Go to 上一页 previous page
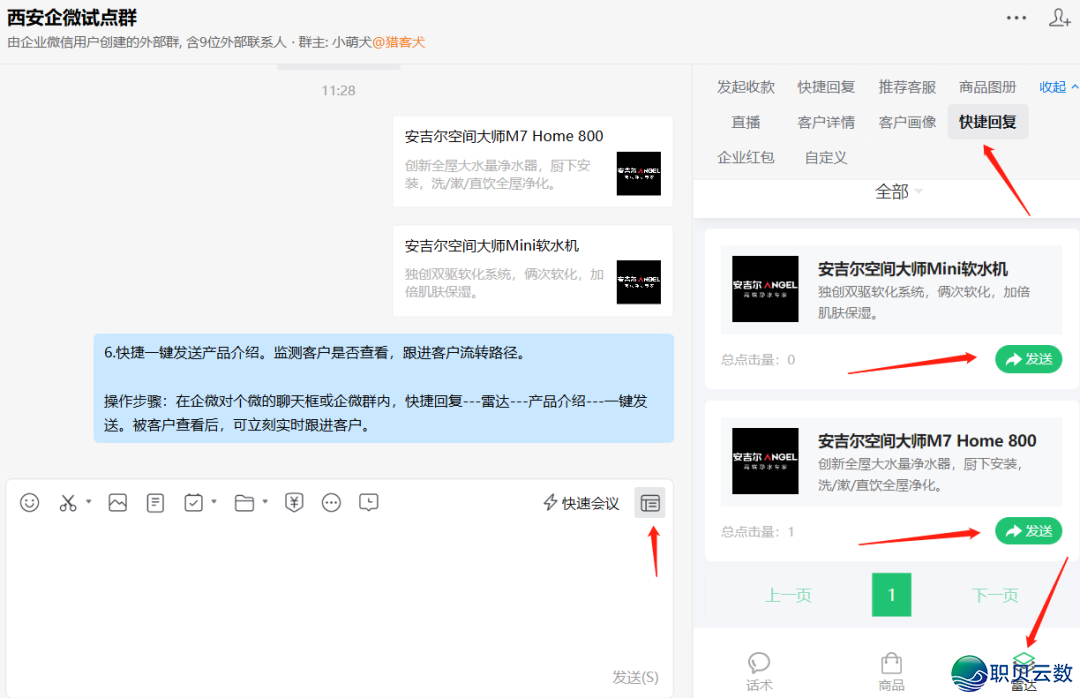This screenshot has height=698, width=1080. coord(789,595)
